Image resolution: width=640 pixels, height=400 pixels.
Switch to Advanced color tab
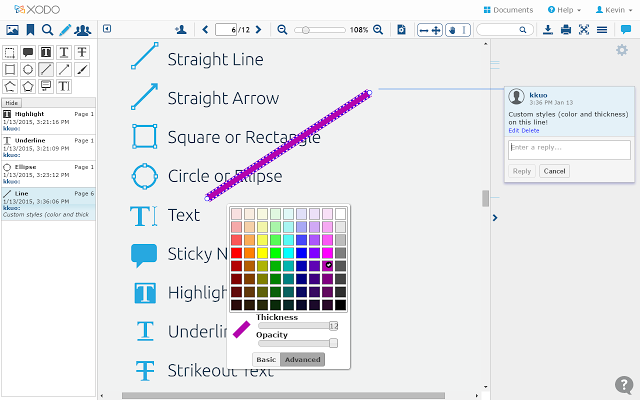[x=302, y=360]
